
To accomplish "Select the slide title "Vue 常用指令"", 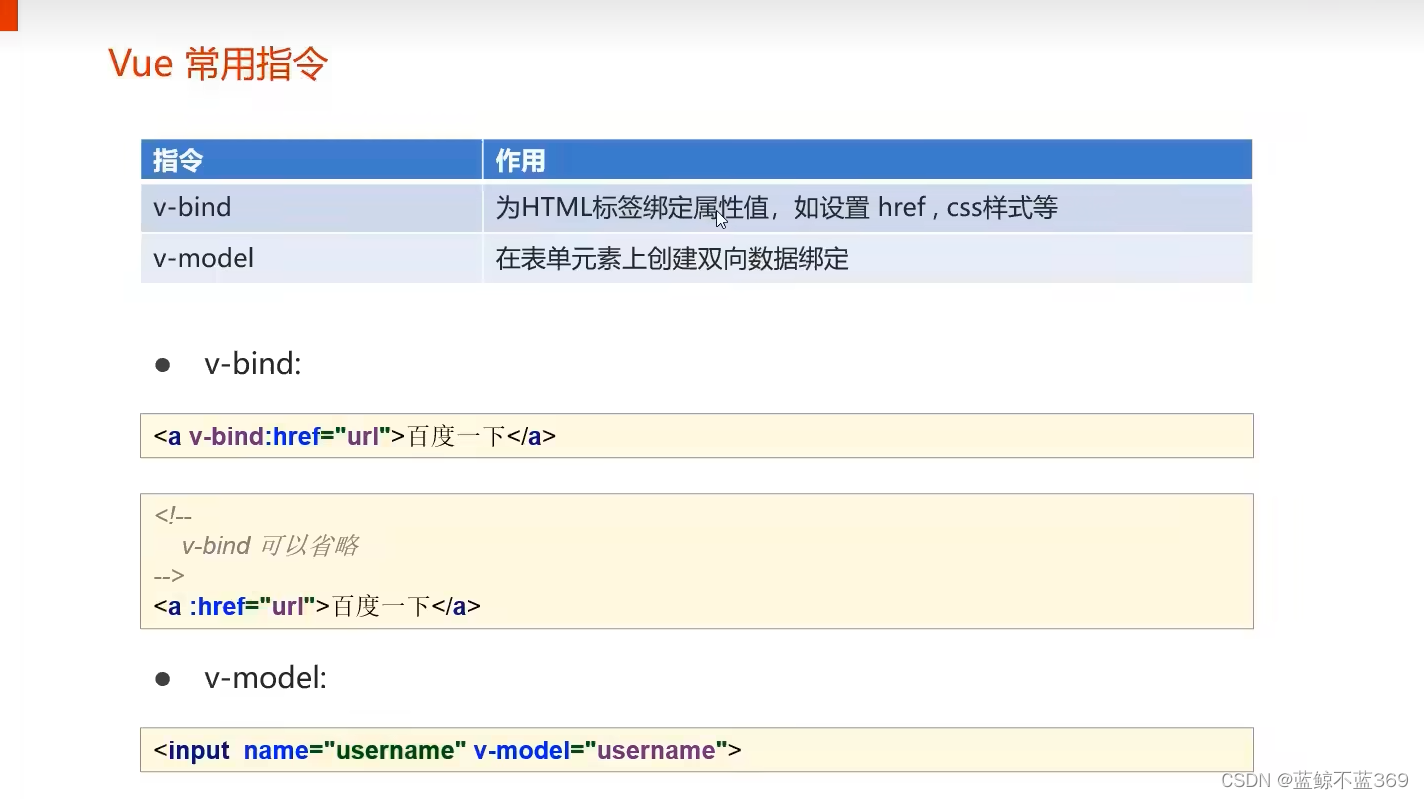I will click(218, 64).
